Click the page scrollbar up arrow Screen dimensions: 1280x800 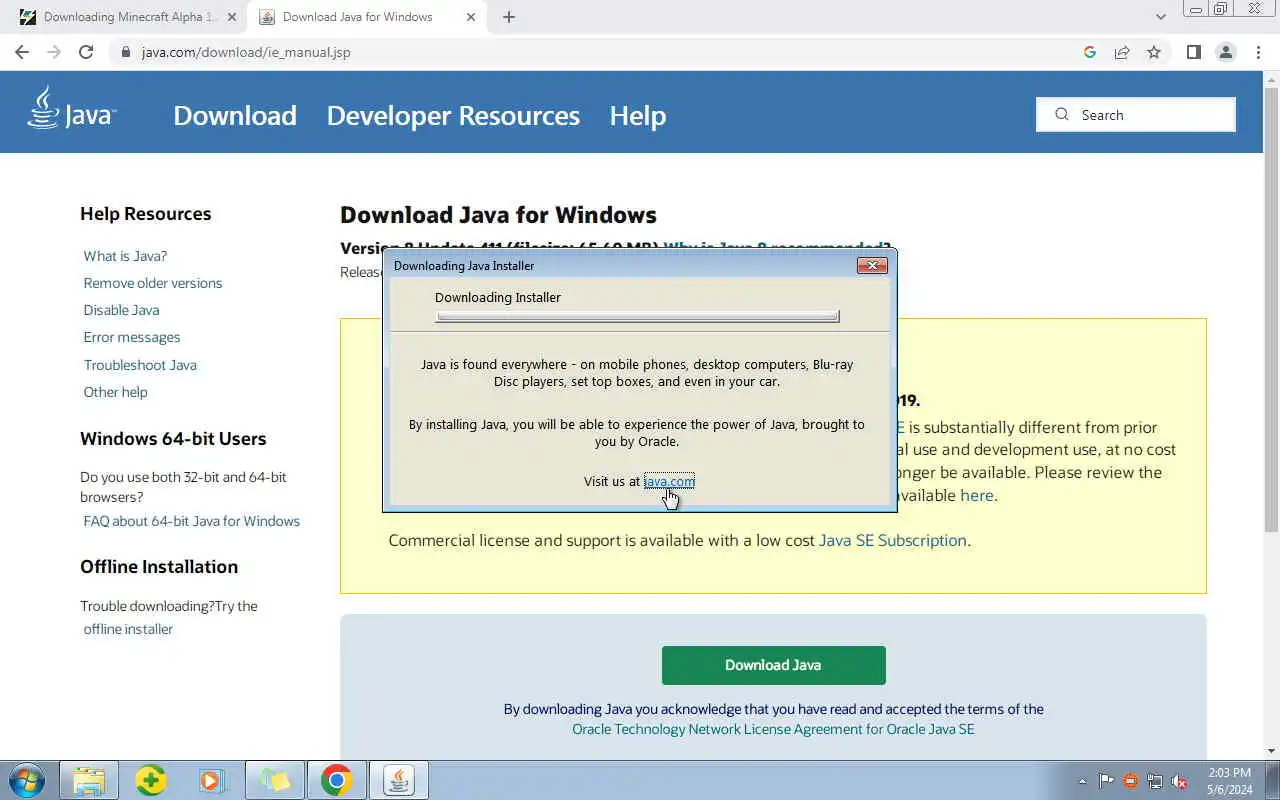[x=1271, y=79]
